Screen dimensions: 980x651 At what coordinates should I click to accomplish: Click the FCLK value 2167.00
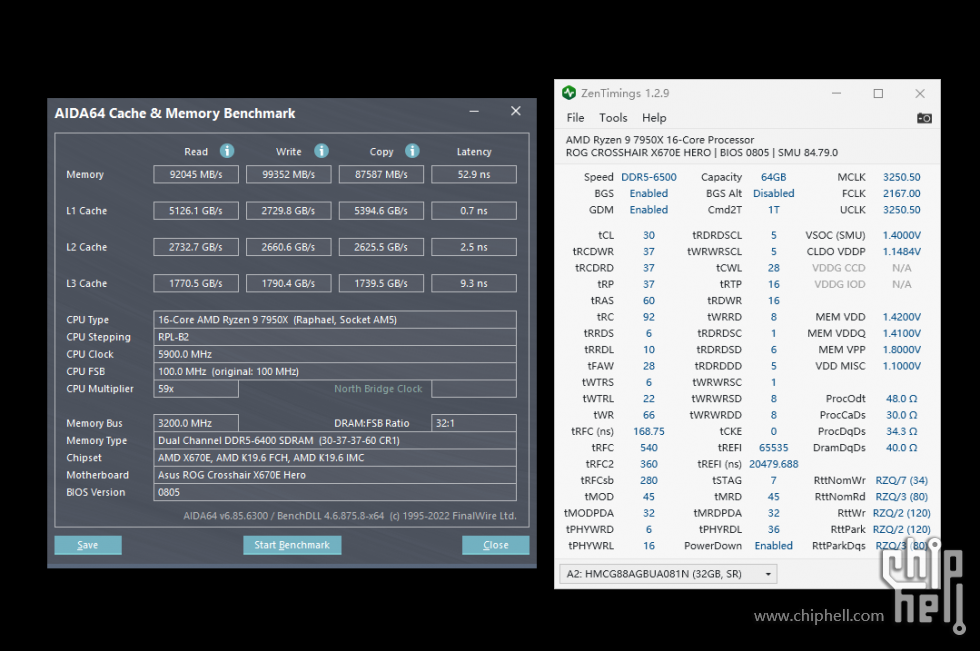[901, 193]
